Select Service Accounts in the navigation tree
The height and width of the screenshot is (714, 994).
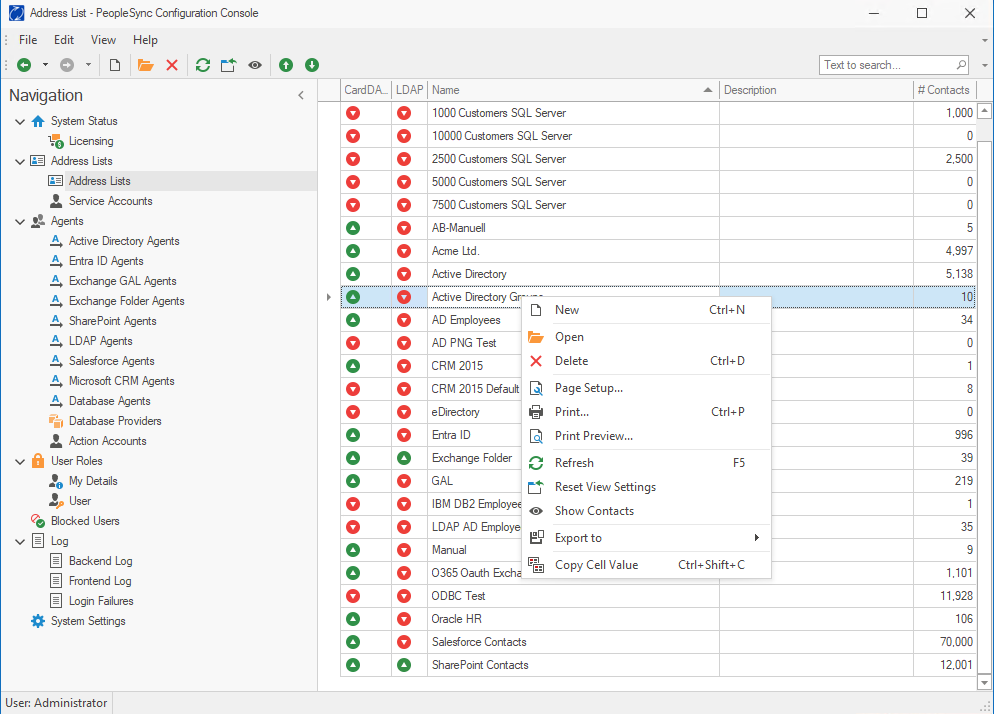[110, 201]
